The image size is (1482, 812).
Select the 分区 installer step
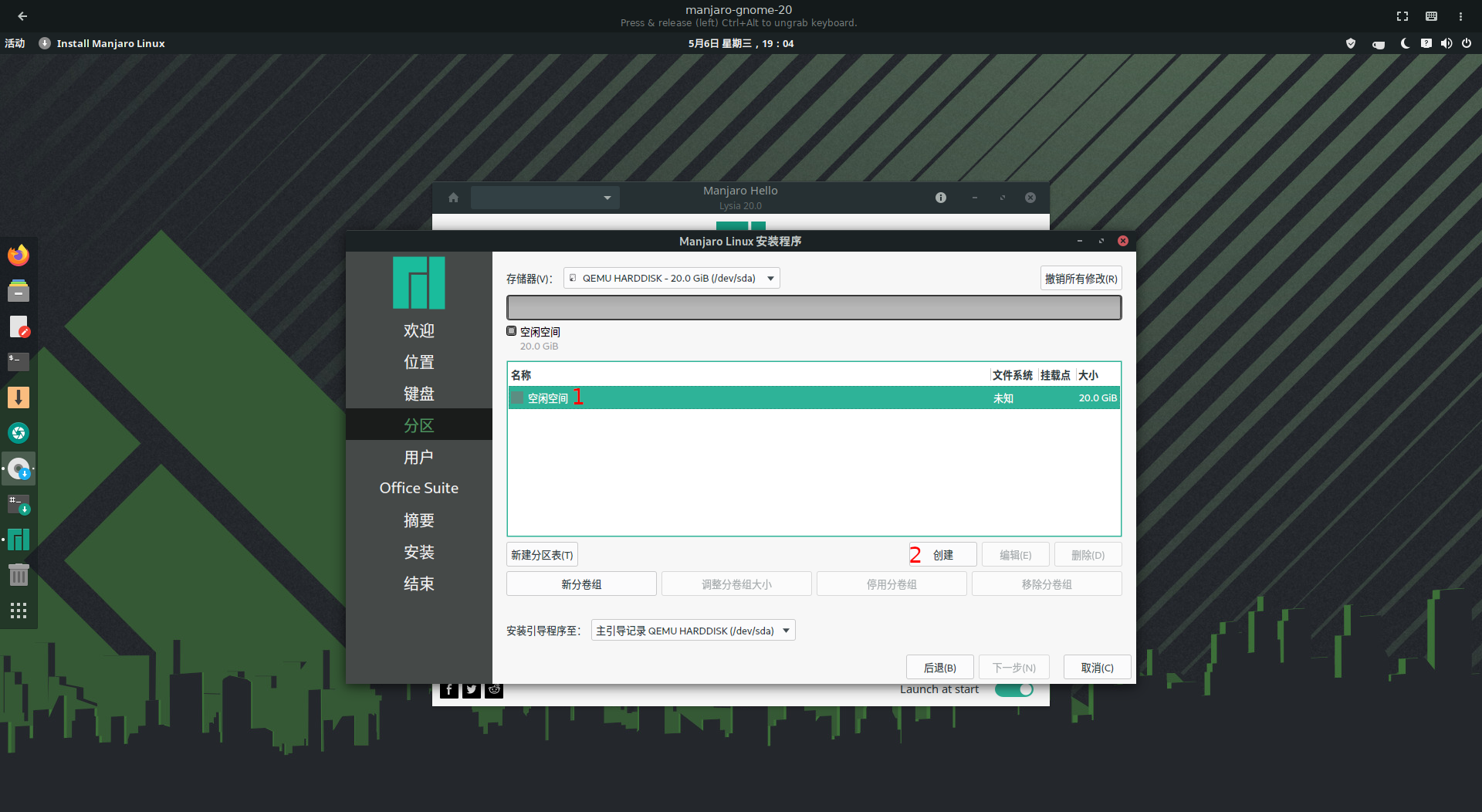coord(419,425)
